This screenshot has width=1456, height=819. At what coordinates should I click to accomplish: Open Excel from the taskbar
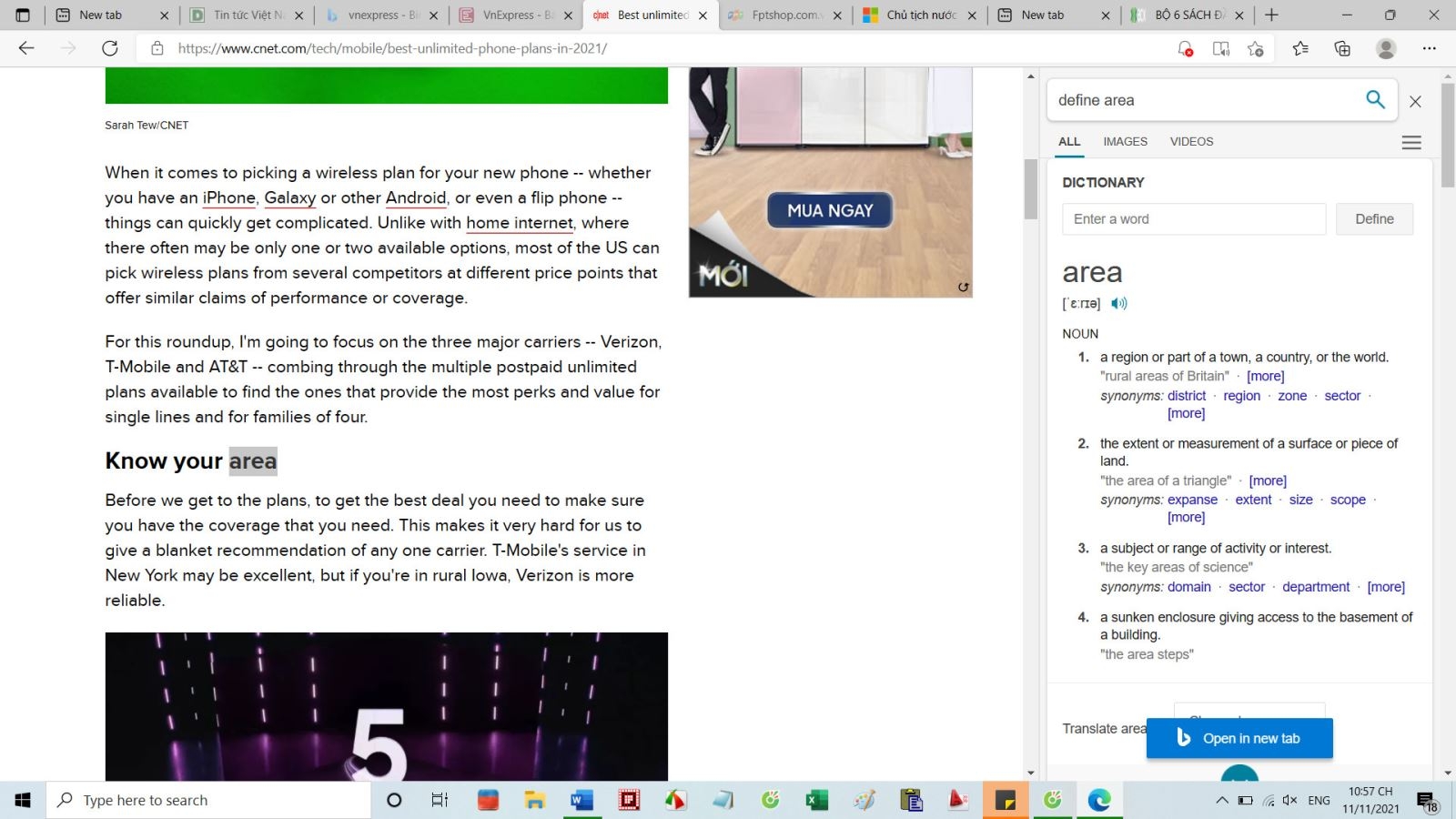point(816,800)
